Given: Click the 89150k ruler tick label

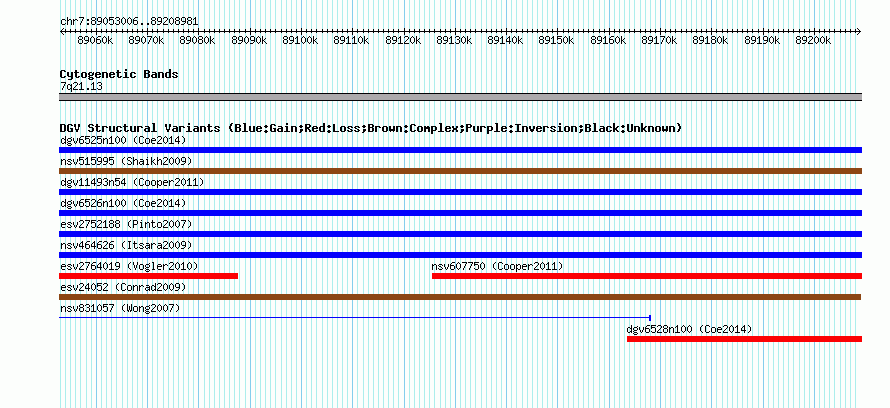Looking at the screenshot, I should (556, 40).
